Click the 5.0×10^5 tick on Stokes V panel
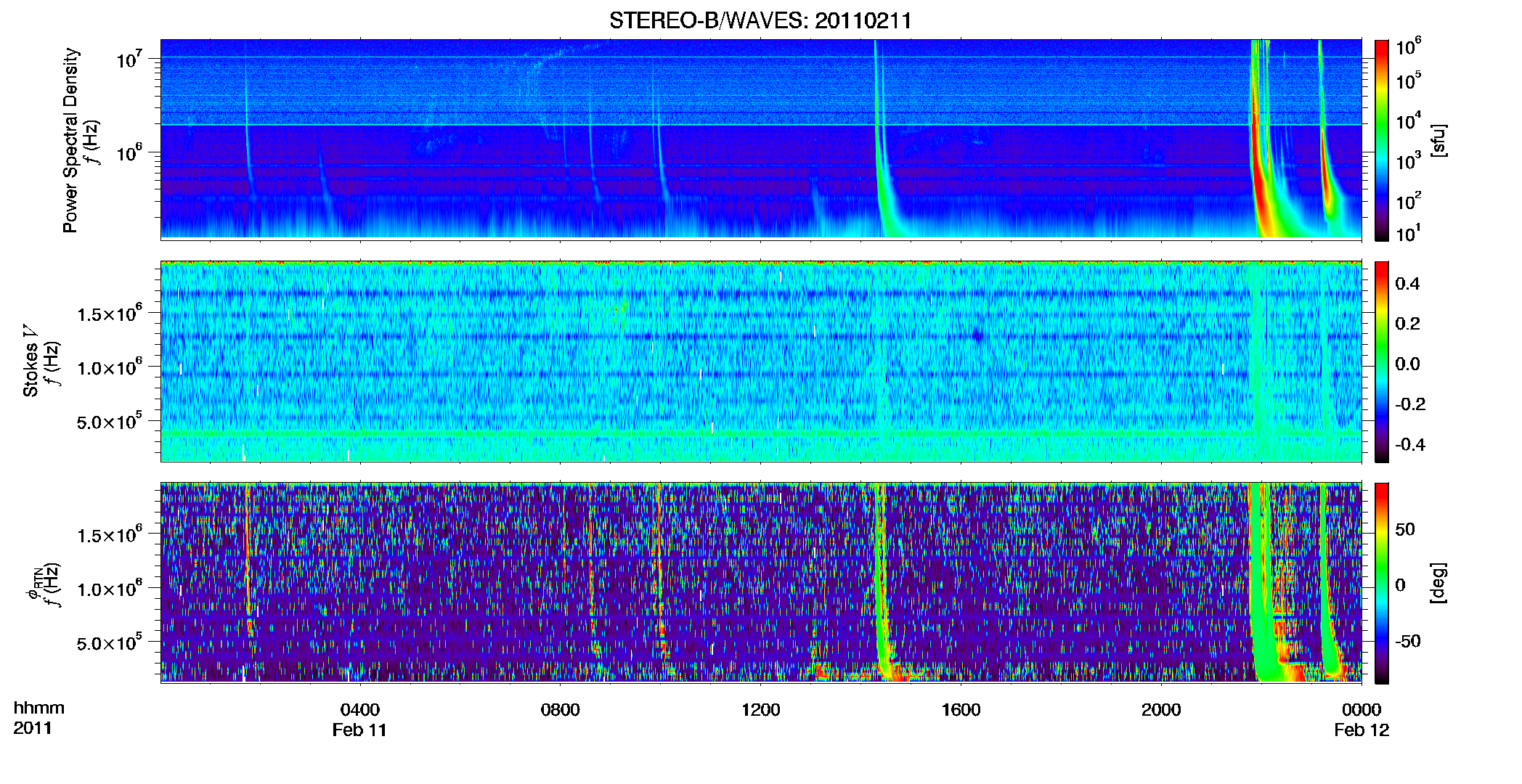The width and height of the screenshot is (1522, 784). 109,422
